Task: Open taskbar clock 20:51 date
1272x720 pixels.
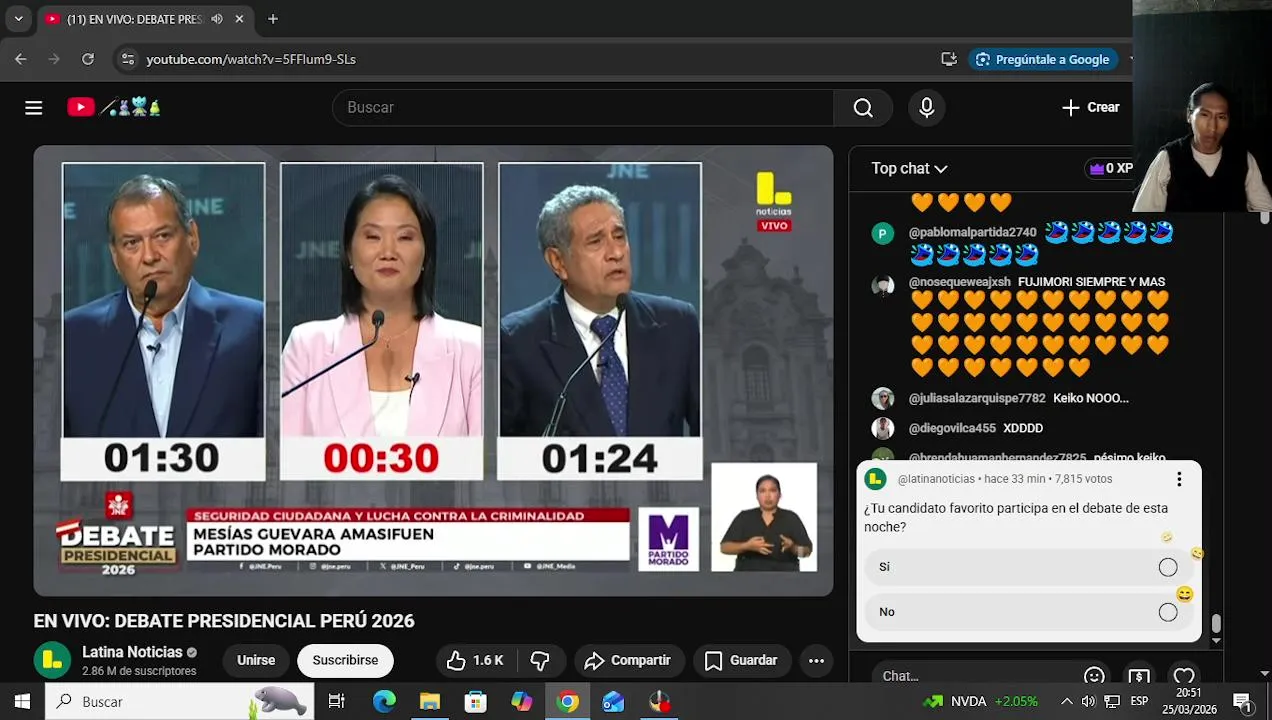Action: (x=1189, y=701)
